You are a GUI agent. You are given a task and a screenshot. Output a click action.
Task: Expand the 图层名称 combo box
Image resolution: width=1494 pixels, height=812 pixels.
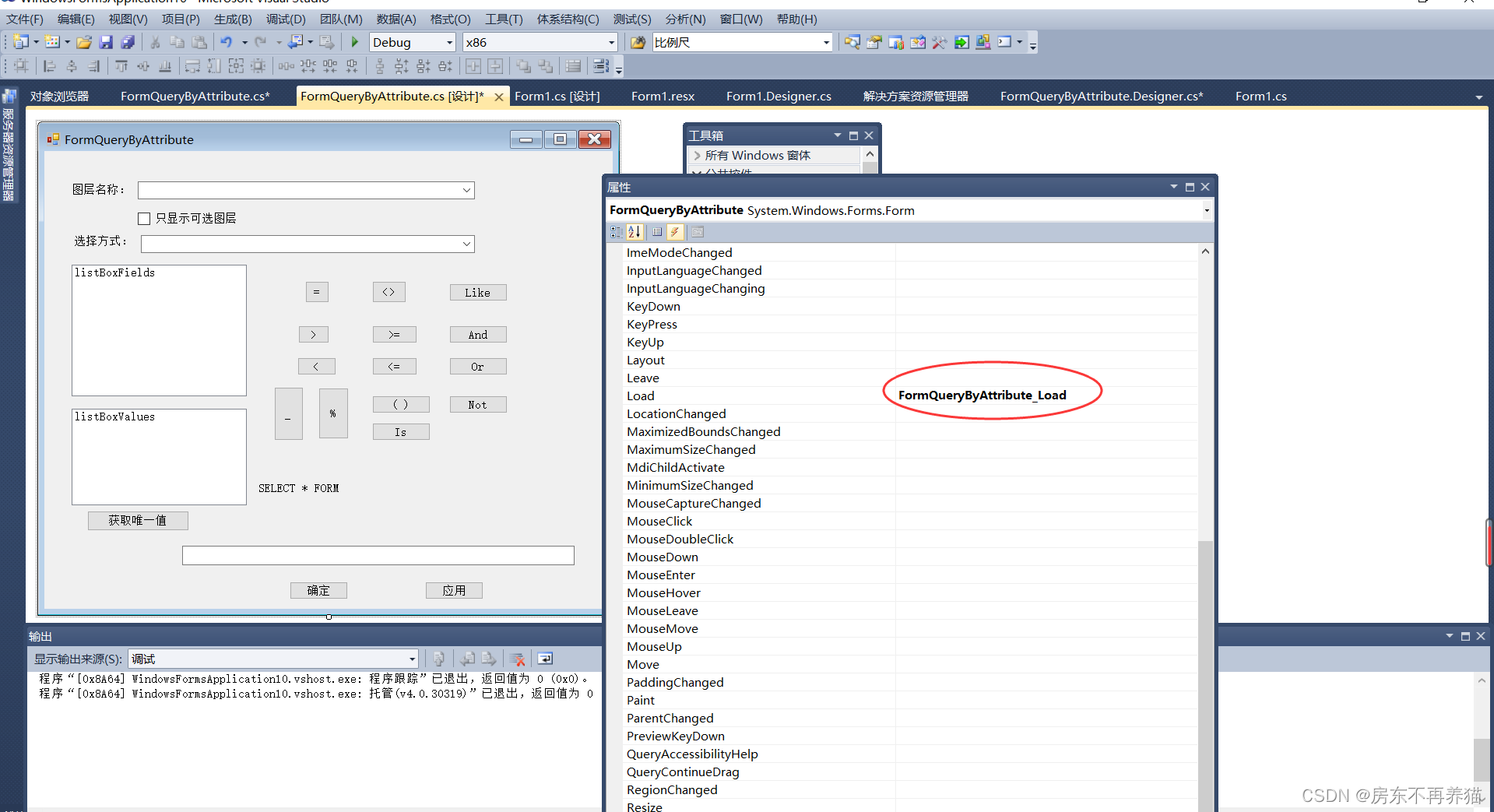[x=466, y=191]
